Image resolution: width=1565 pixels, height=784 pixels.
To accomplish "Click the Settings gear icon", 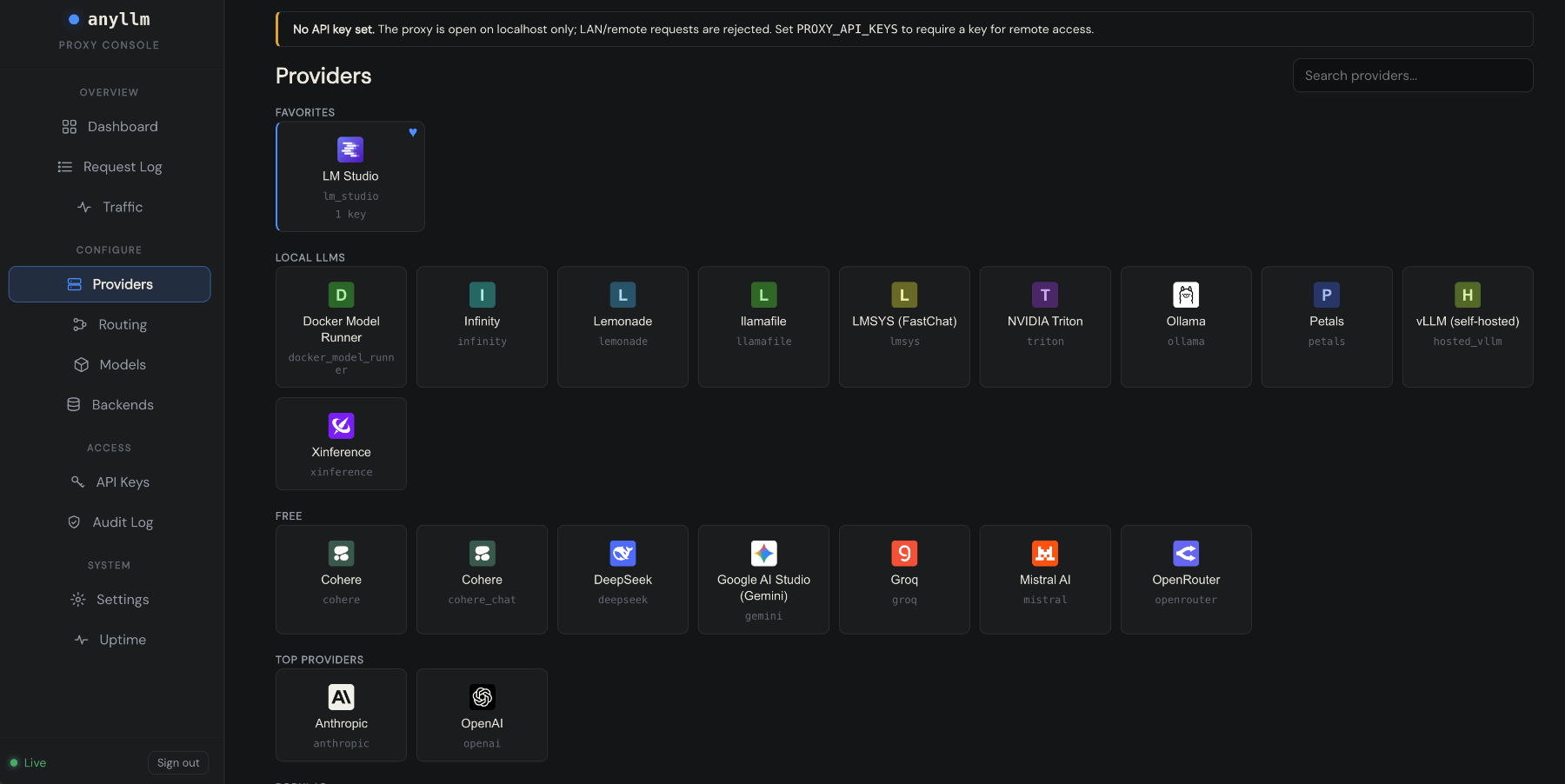I will point(78,599).
